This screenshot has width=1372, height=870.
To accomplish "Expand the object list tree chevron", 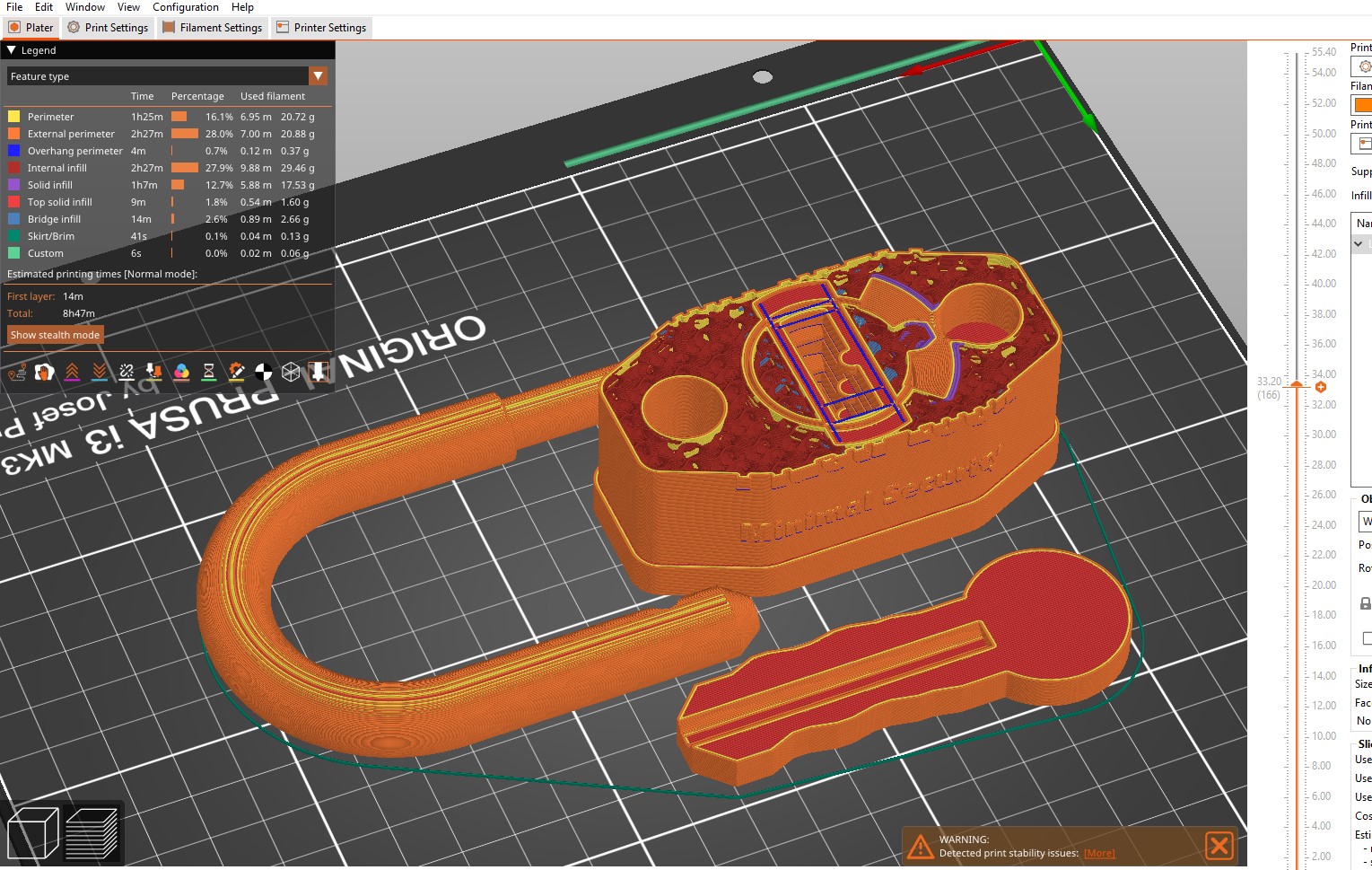I will [1359, 243].
